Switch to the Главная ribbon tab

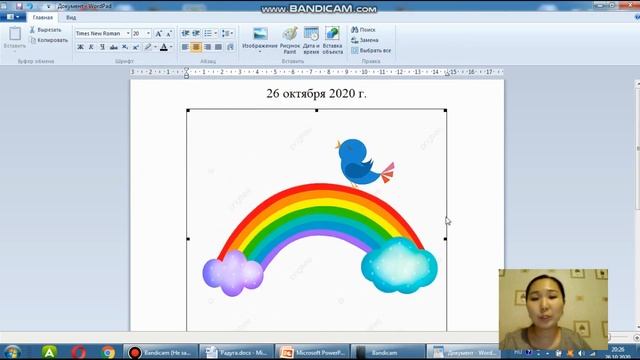[x=43, y=18]
